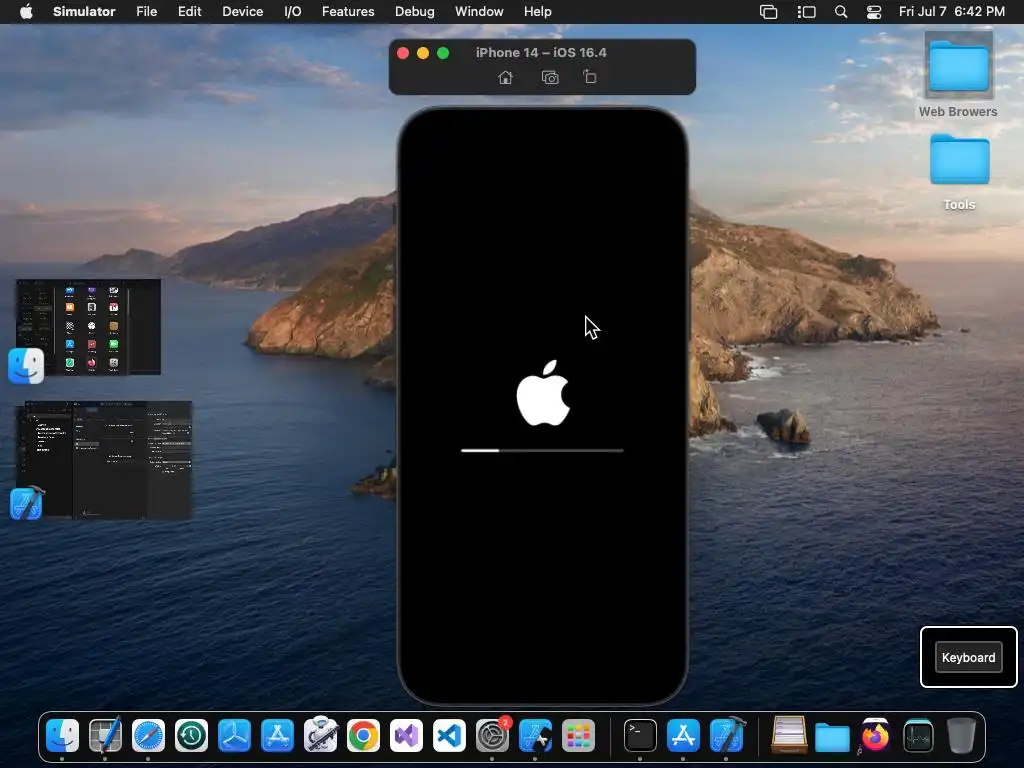The width and height of the screenshot is (1024, 768).
Task: Open Spotlight search in menu bar
Action: tap(841, 12)
